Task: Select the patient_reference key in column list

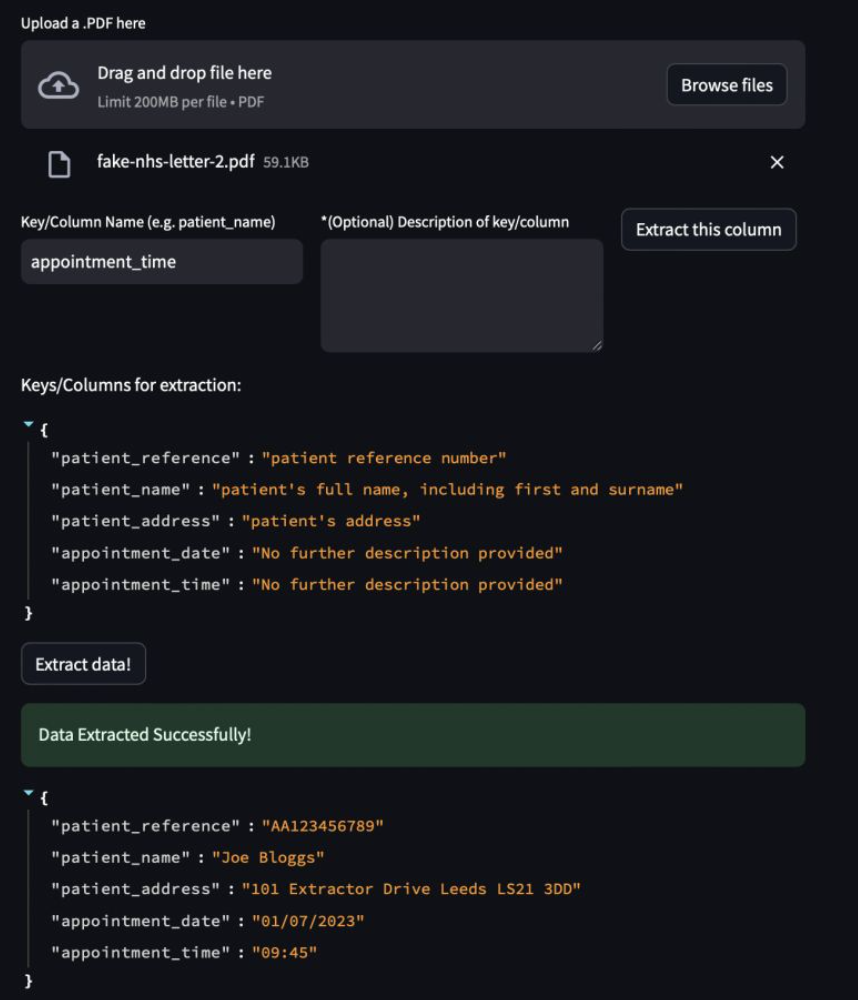Action: [x=146, y=458]
